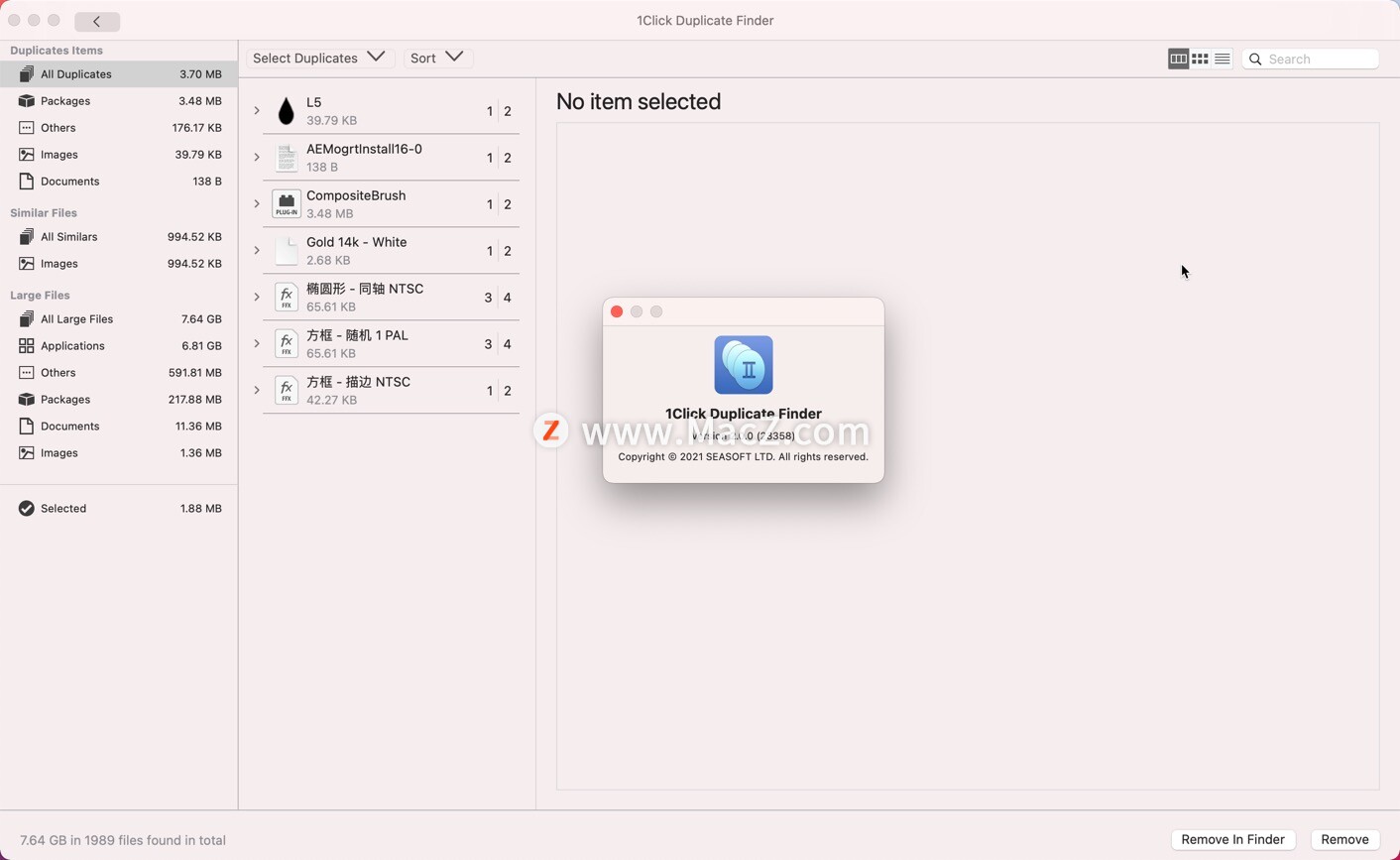Select Others under Large Files
This screenshot has width=1400, height=860.
[x=119, y=373]
